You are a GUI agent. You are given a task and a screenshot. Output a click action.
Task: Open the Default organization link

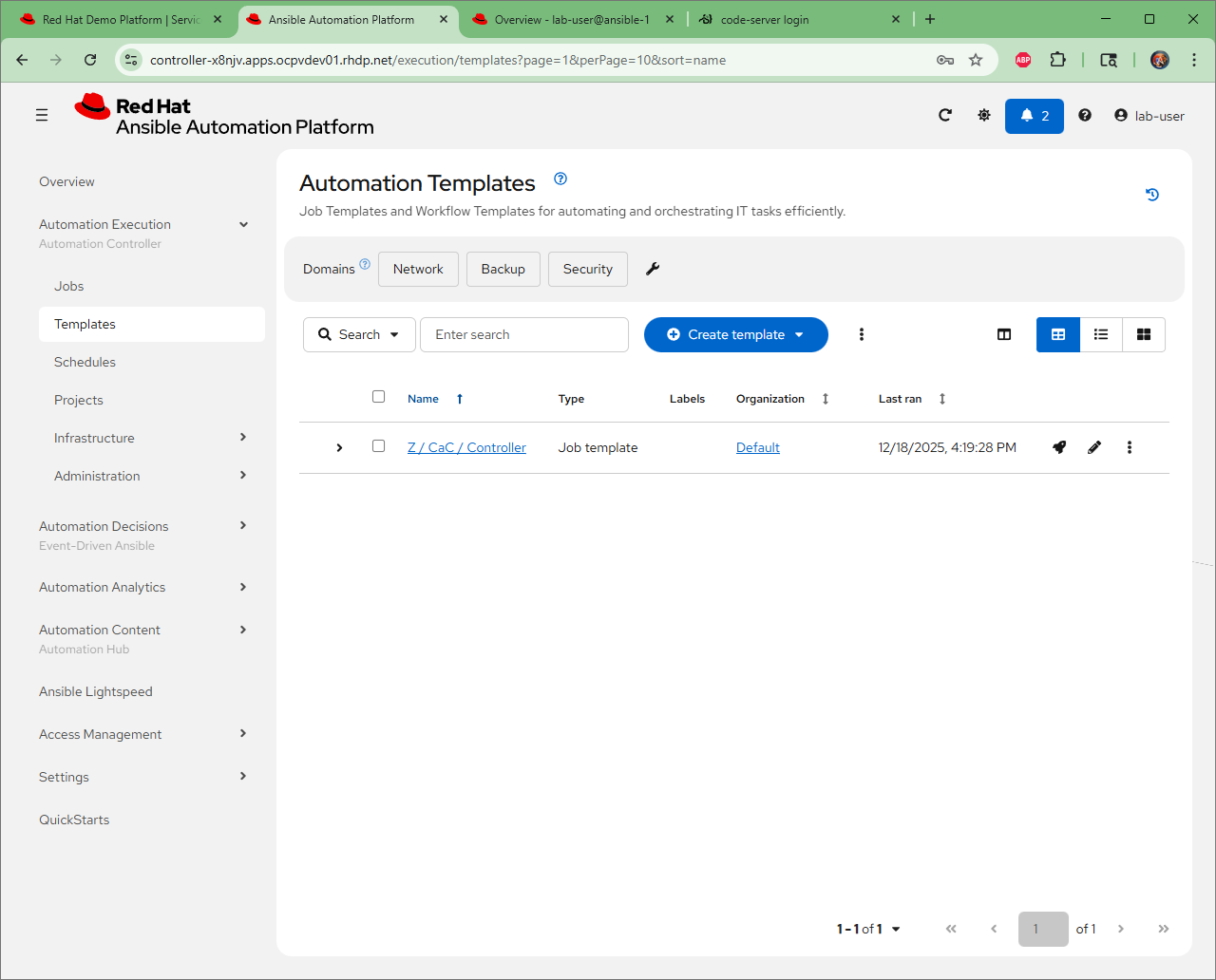(x=758, y=447)
